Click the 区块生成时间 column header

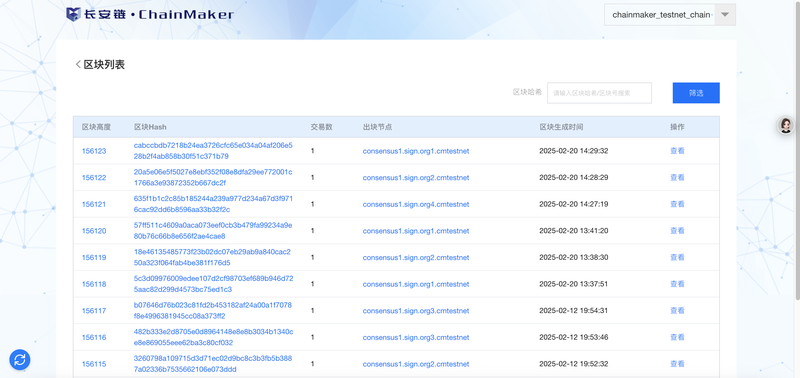click(x=561, y=127)
